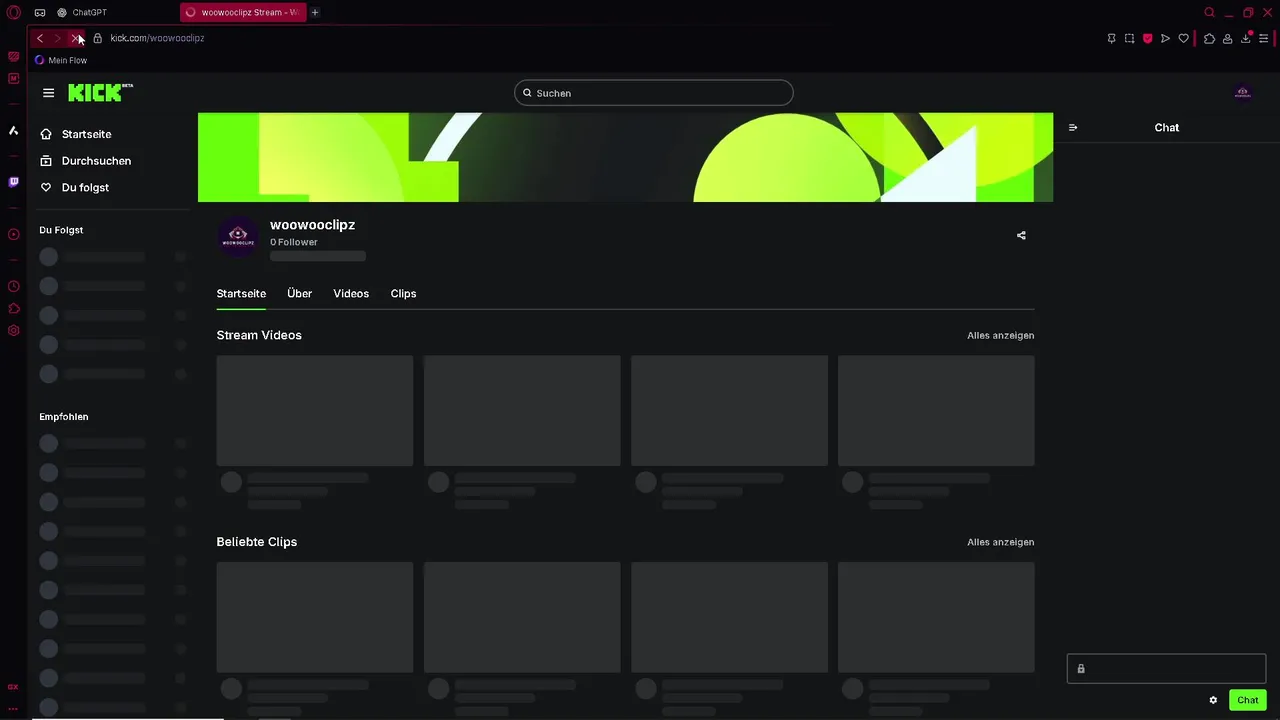Viewport: 1280px width, 720px height.
Task: Open Easy Setup sliders icon
Action: 1264,39
